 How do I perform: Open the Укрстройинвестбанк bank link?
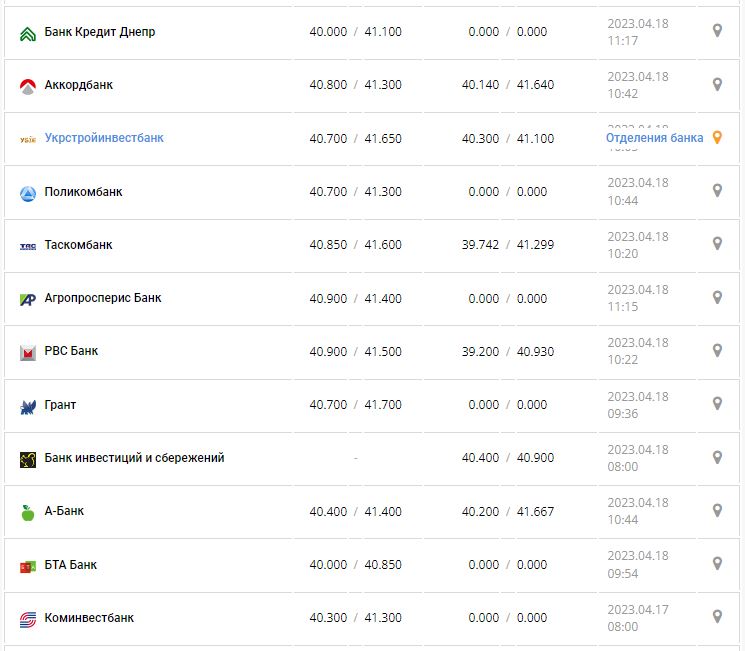pos(104,138)
